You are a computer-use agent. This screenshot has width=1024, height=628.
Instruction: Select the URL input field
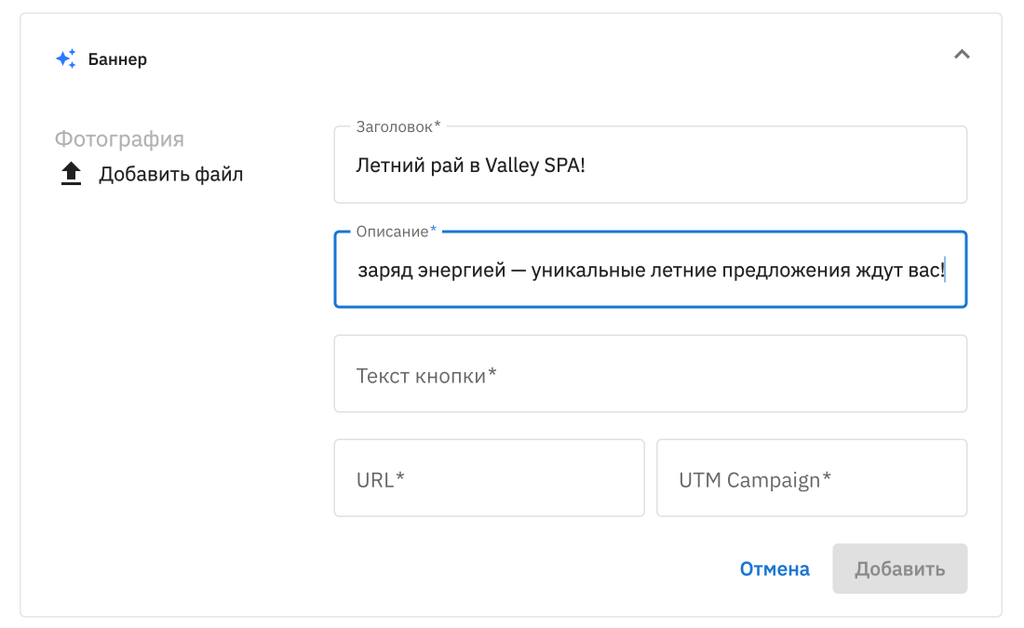pyautogui.click(x=489, y=479)
